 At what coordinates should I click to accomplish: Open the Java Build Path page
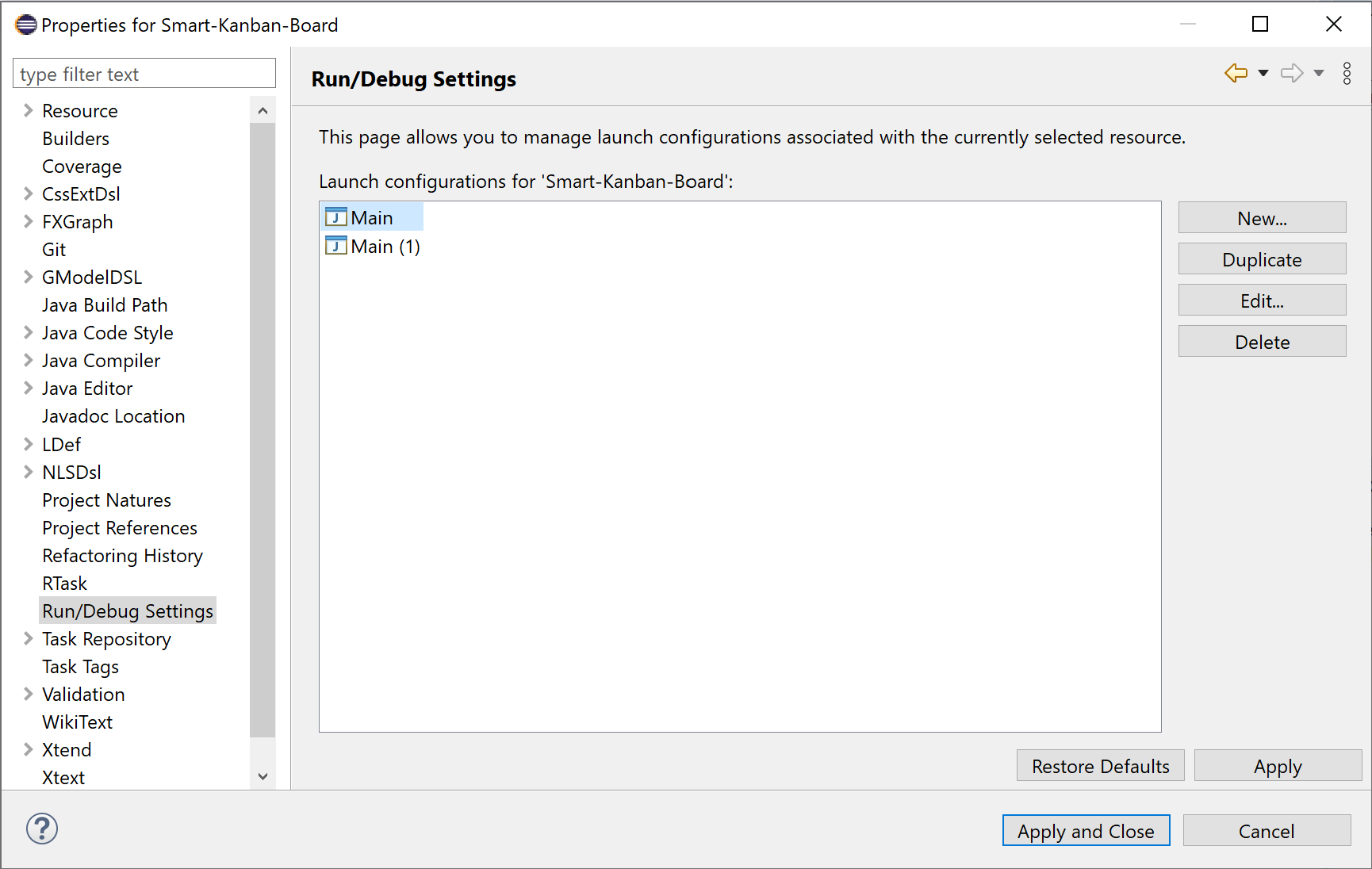105,305
